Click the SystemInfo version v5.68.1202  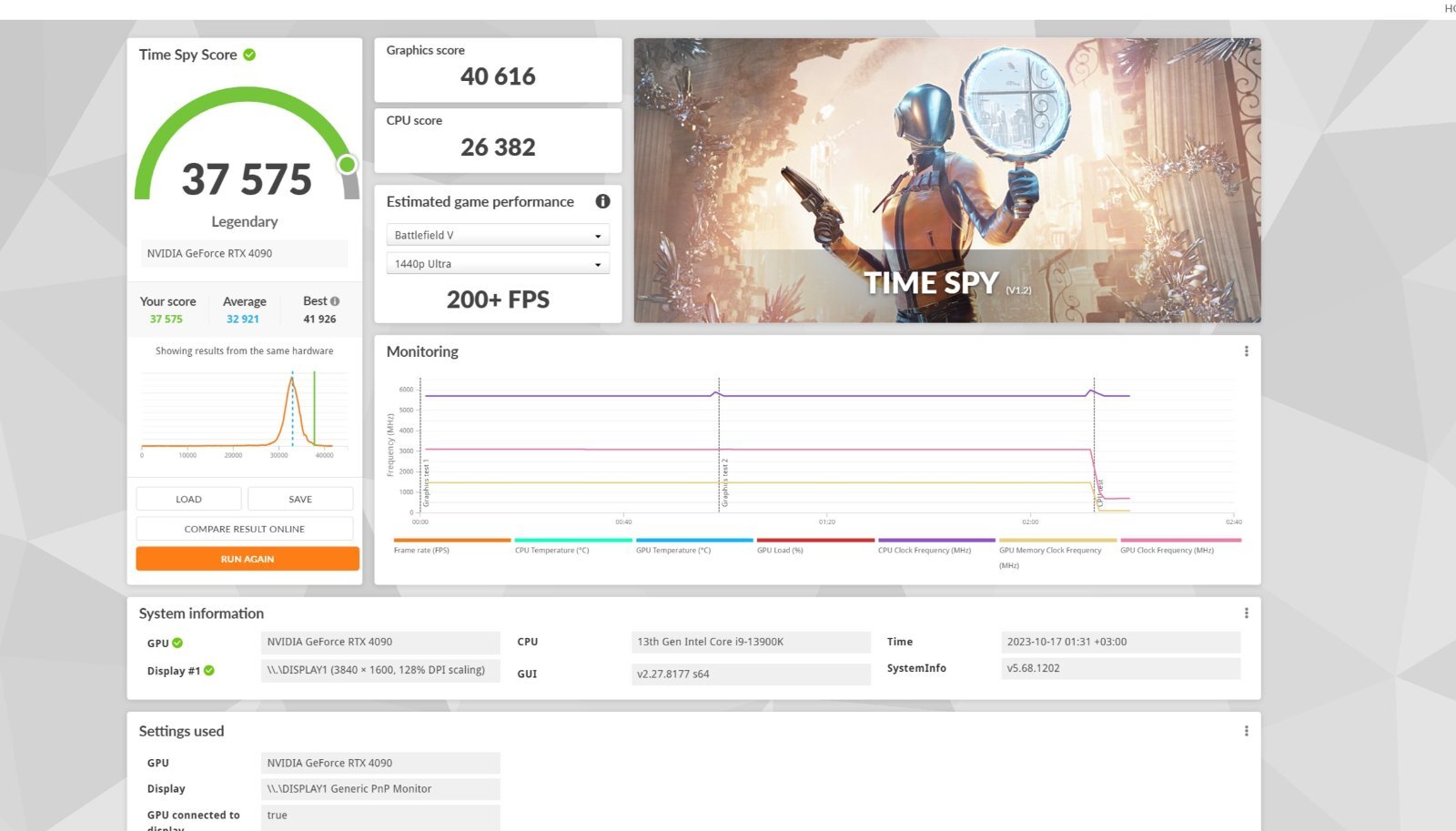[1120, 668]
